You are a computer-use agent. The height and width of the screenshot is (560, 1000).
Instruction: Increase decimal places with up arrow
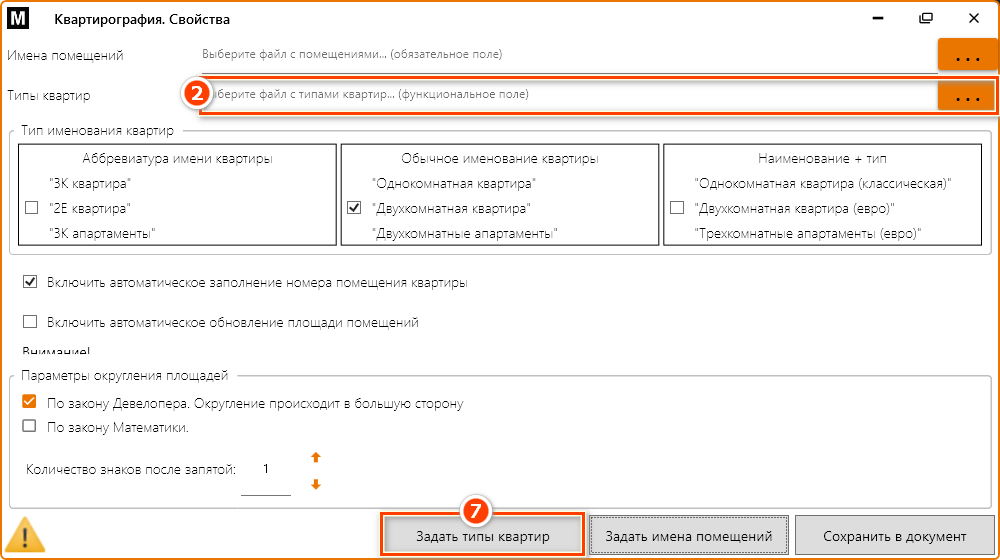point(316,458)
